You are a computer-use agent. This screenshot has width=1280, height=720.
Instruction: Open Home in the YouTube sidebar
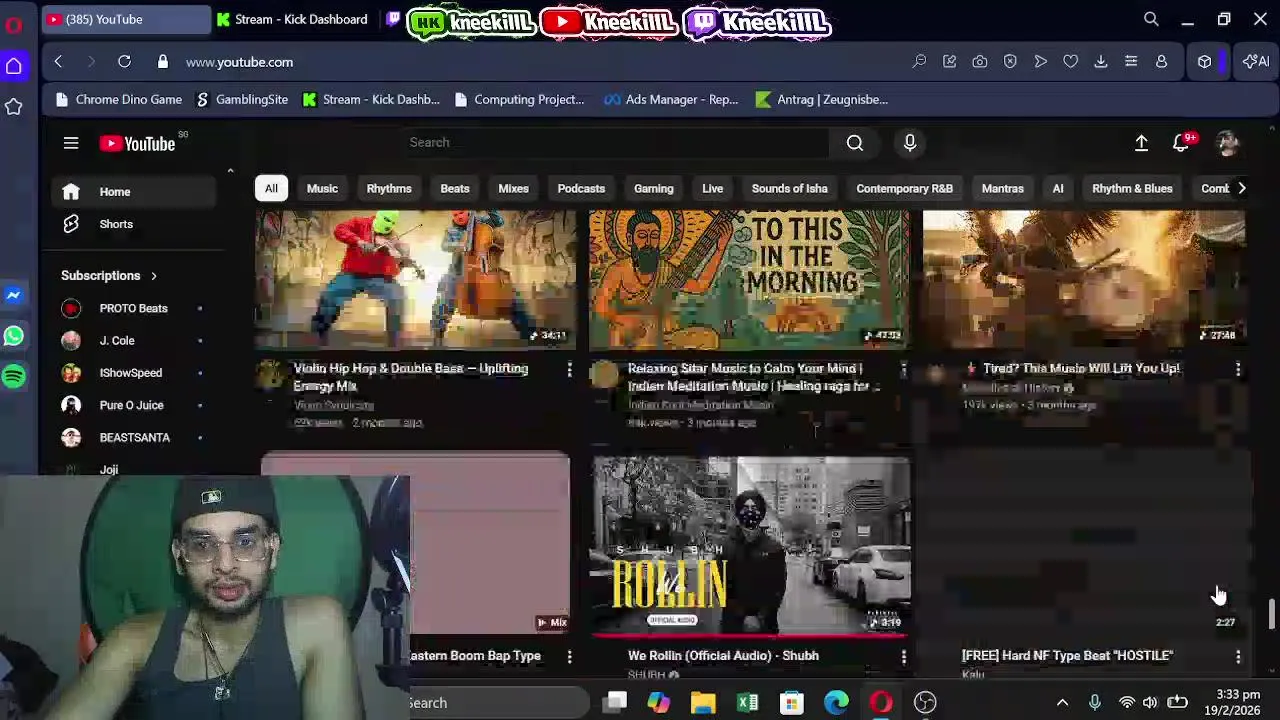(134, 192)
